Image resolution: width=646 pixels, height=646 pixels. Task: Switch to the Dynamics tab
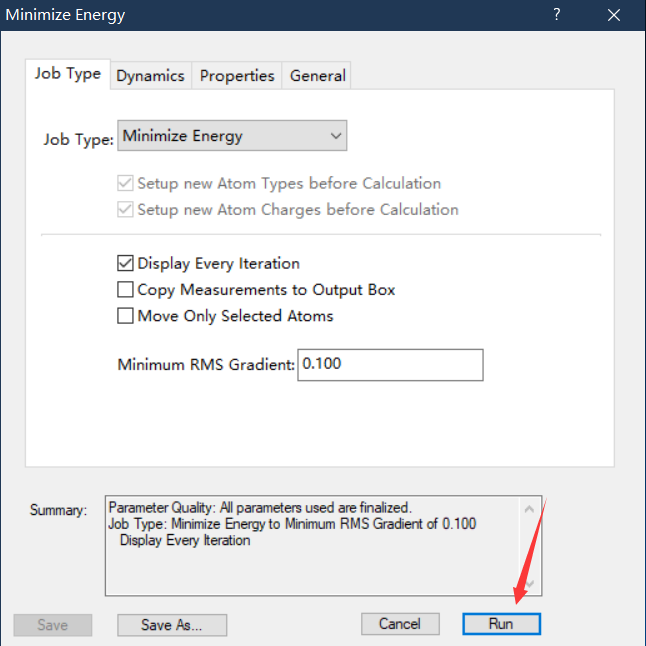coord(150,75)
